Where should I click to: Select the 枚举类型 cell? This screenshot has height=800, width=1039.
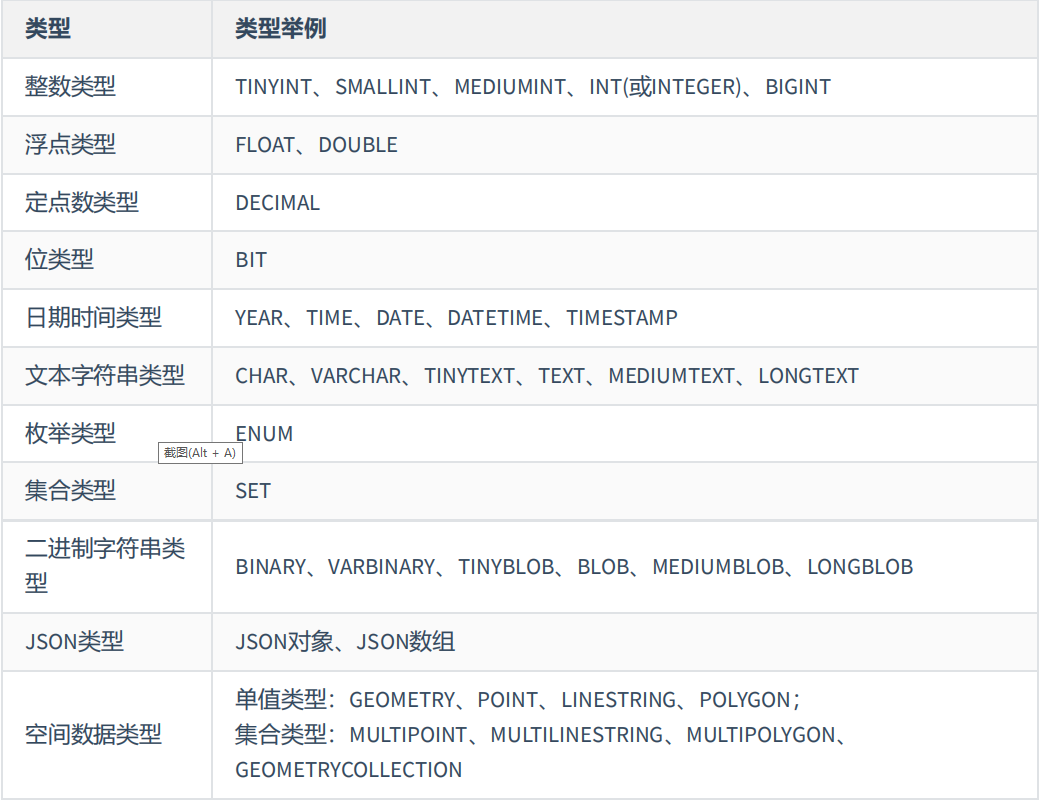click(x=70, y=433)
